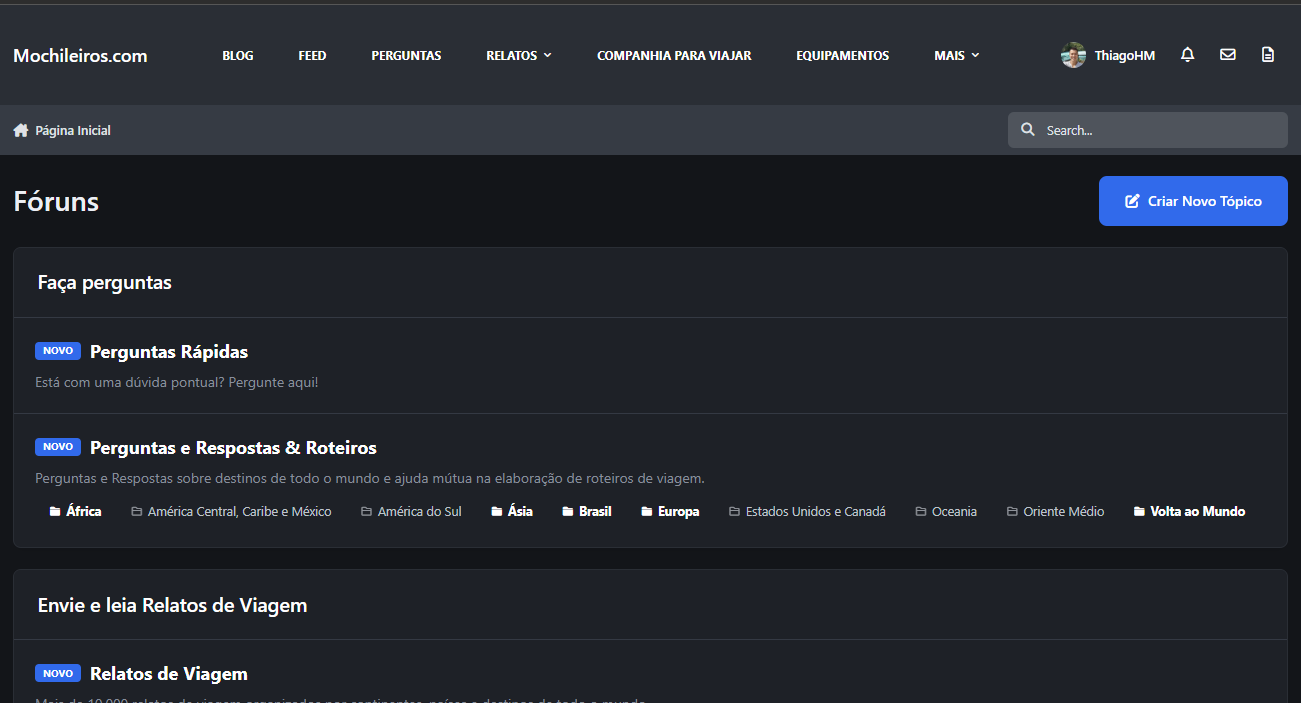
Task: Open the Perguntas Rápidas forum
Action: coord(168,352)
